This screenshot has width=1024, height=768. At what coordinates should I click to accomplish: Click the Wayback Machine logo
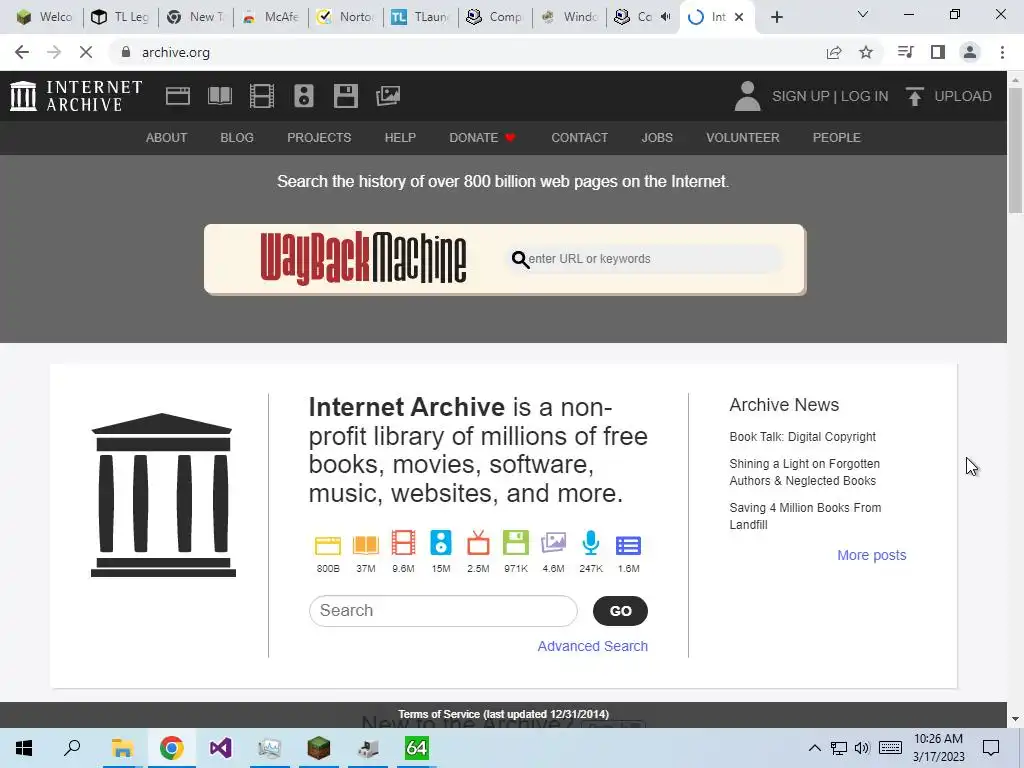pyautogui.click(x=363, y=259)
